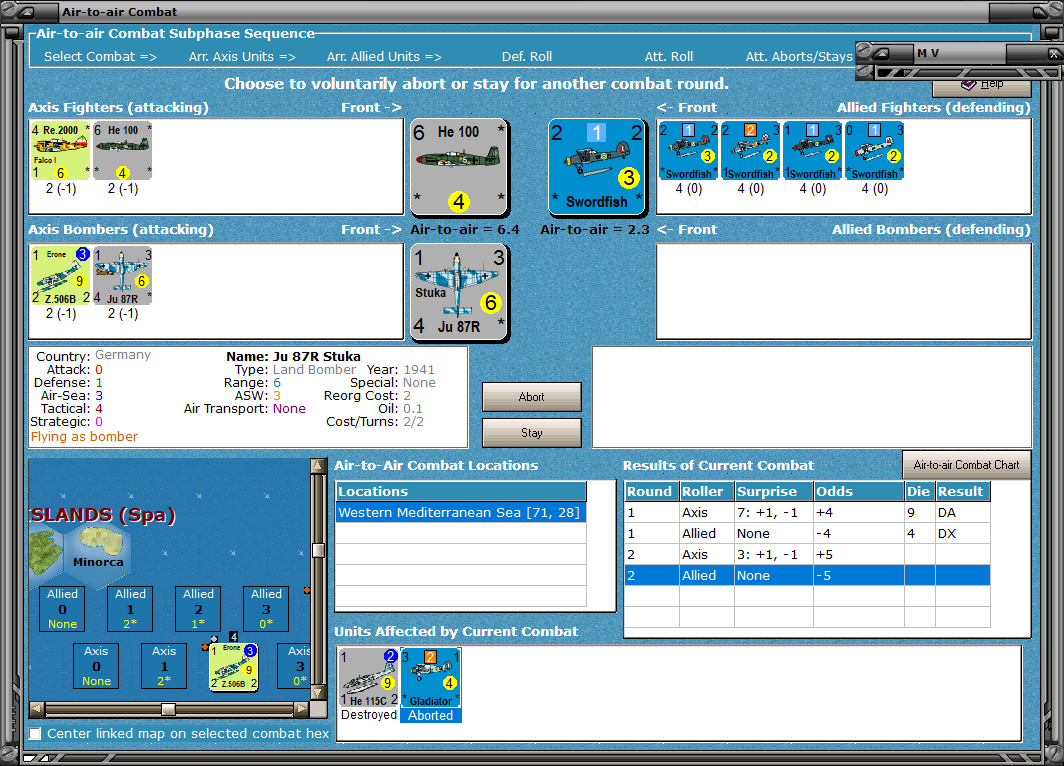Click the Air-to-air Combat title bar icon
Screen dimensions: 1064x766
tap(28, 12)
